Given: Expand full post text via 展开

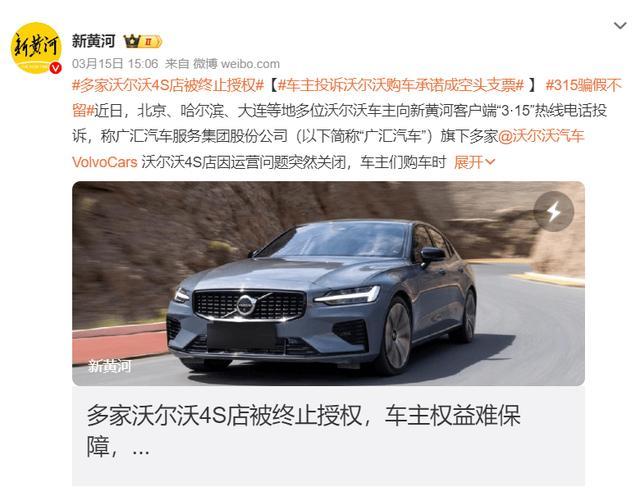Looking at the screenshot, I should 469,162.
